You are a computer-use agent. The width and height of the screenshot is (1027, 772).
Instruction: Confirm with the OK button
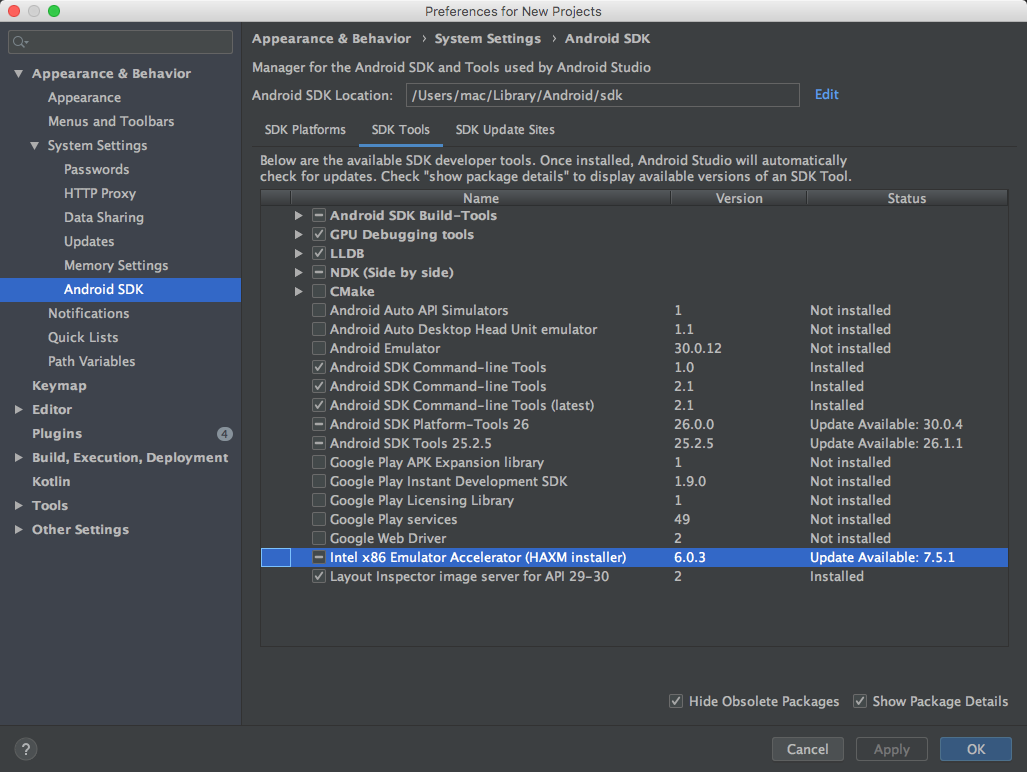tap(975, 749)
